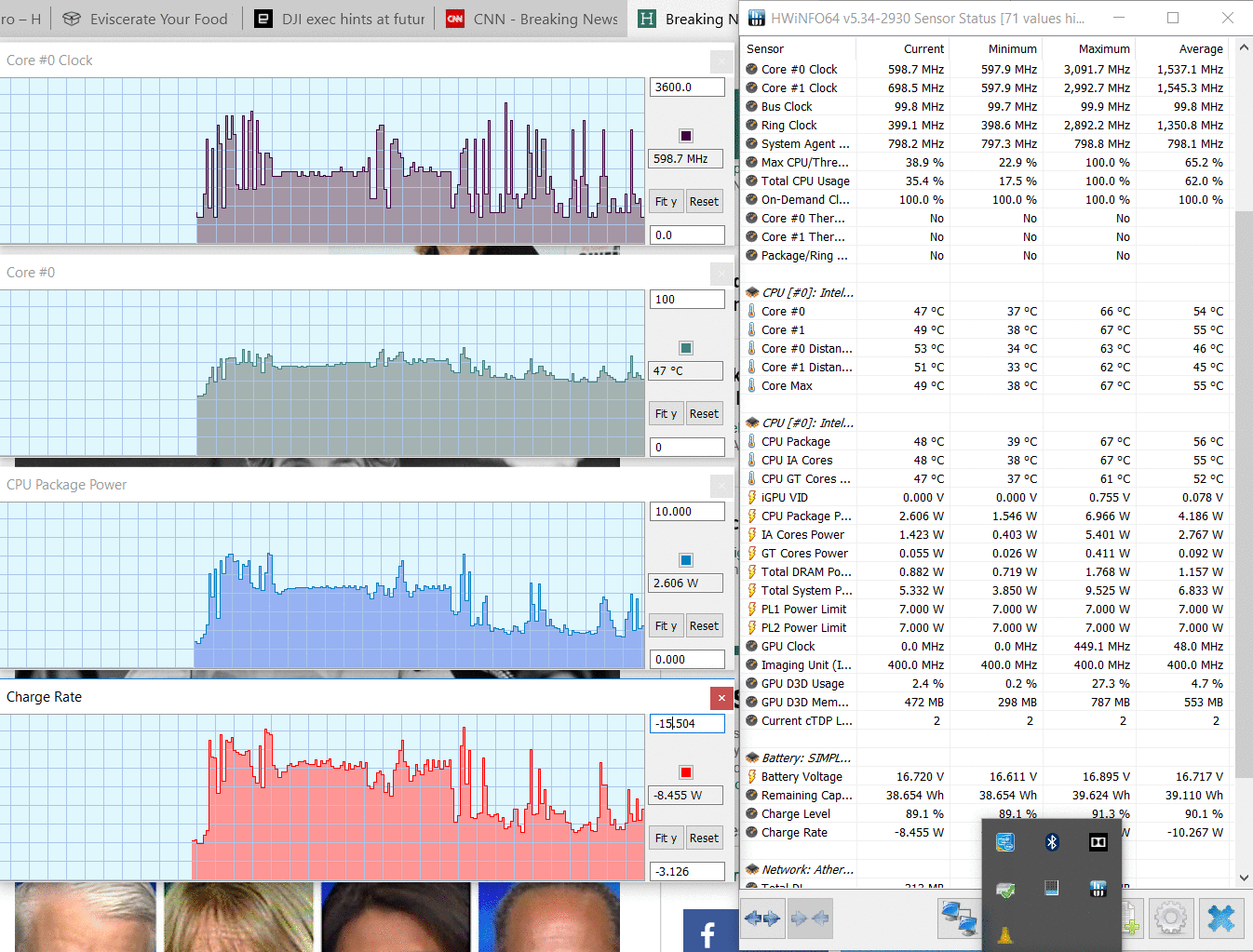
Task: Click the Bluetooth tray icon
Action: click(x=1052, y=842)
